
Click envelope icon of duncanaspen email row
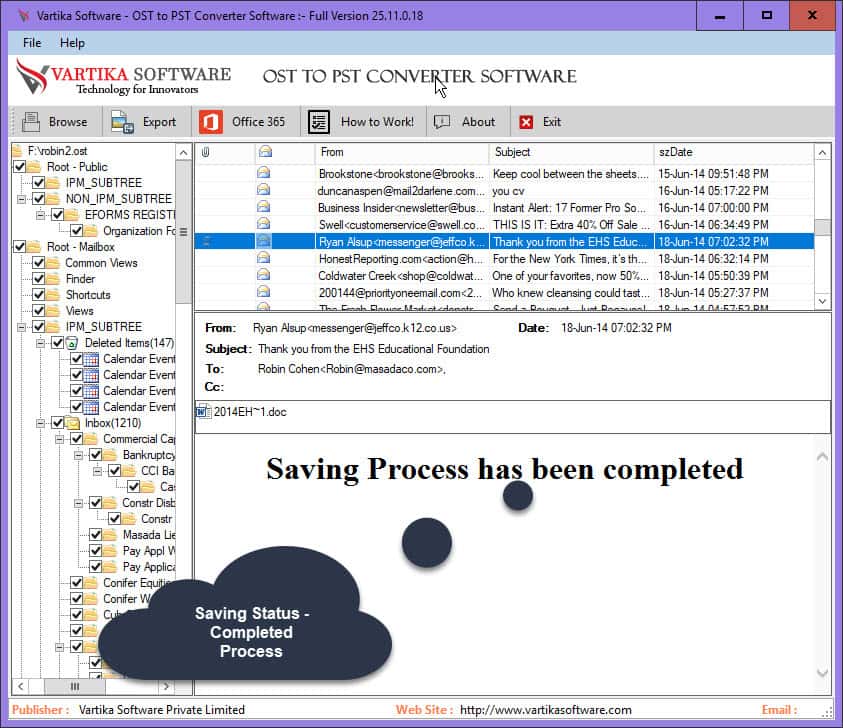click(x=263, y=190)
